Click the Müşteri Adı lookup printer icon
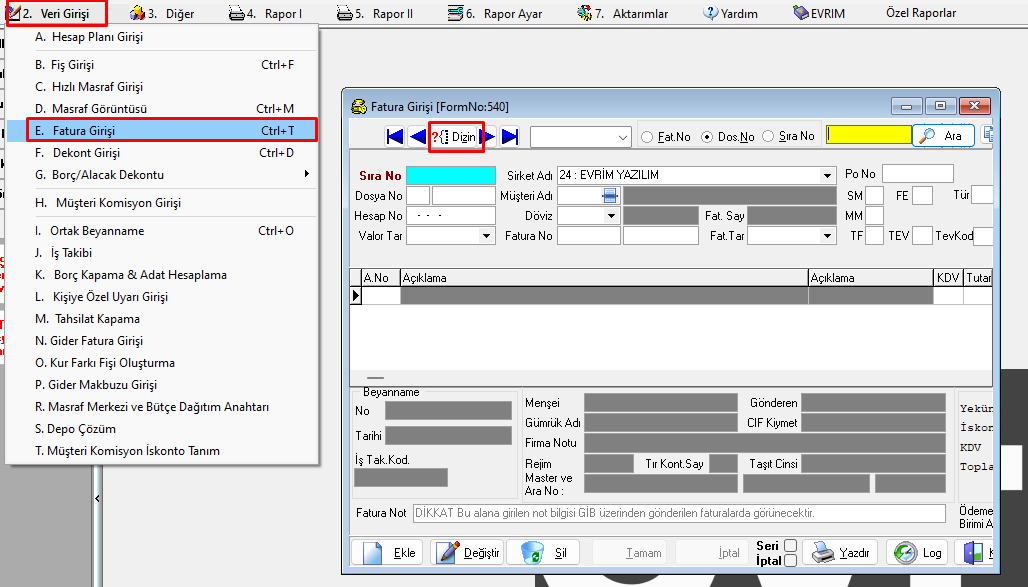The width and height of the screenshot is (1028, 587). pos(610,195)
